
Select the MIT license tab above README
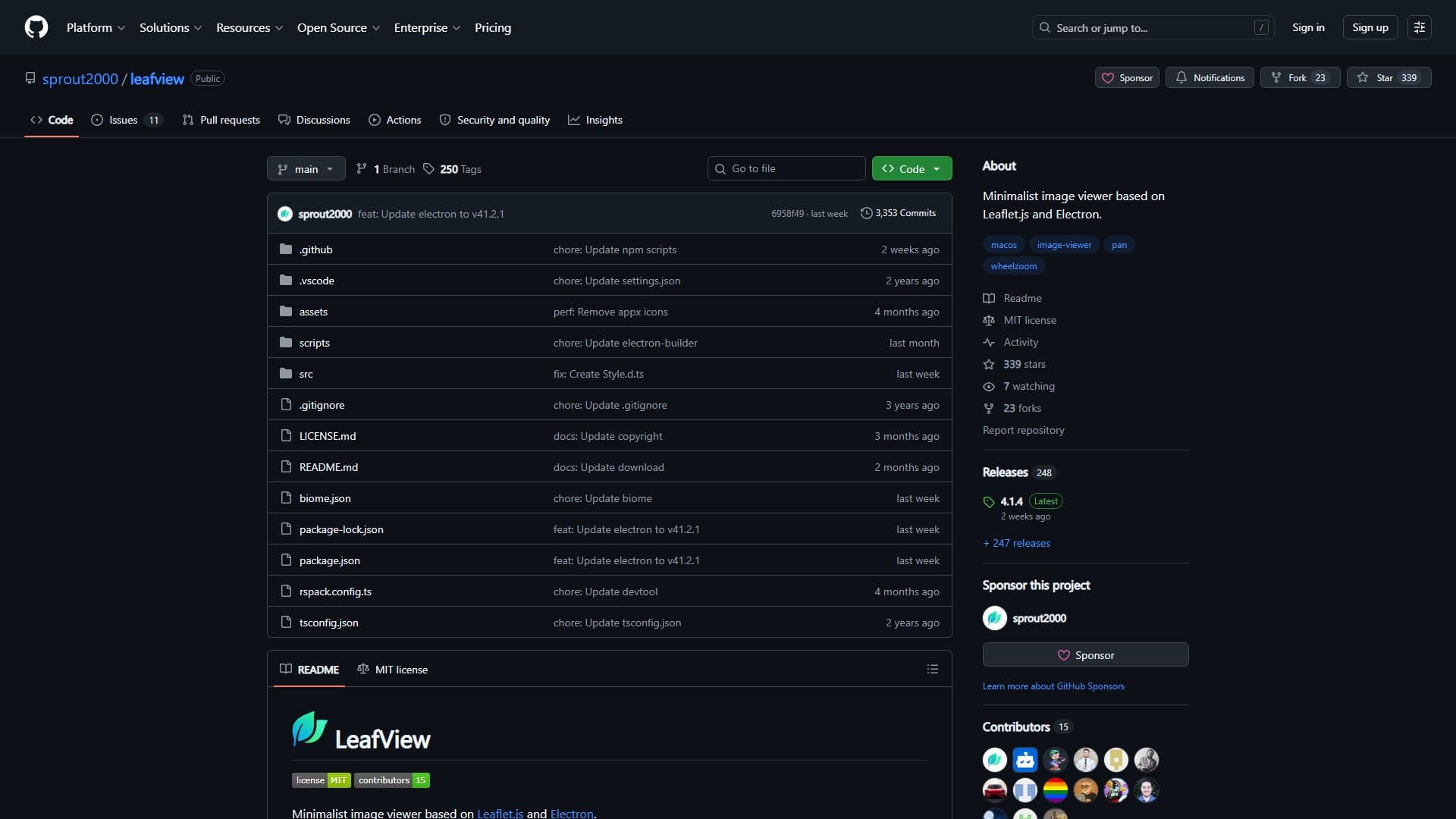393,669
